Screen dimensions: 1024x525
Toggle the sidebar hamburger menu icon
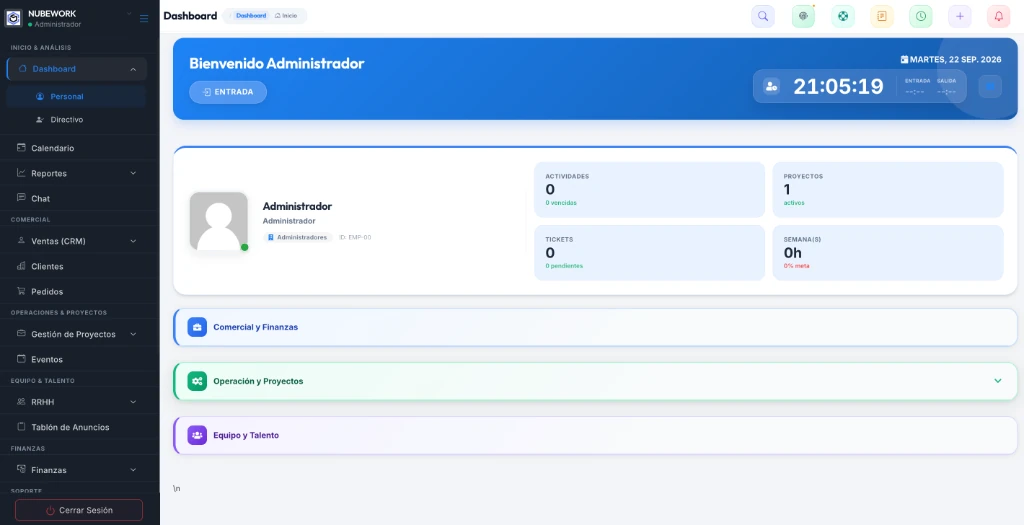[144, 18]
